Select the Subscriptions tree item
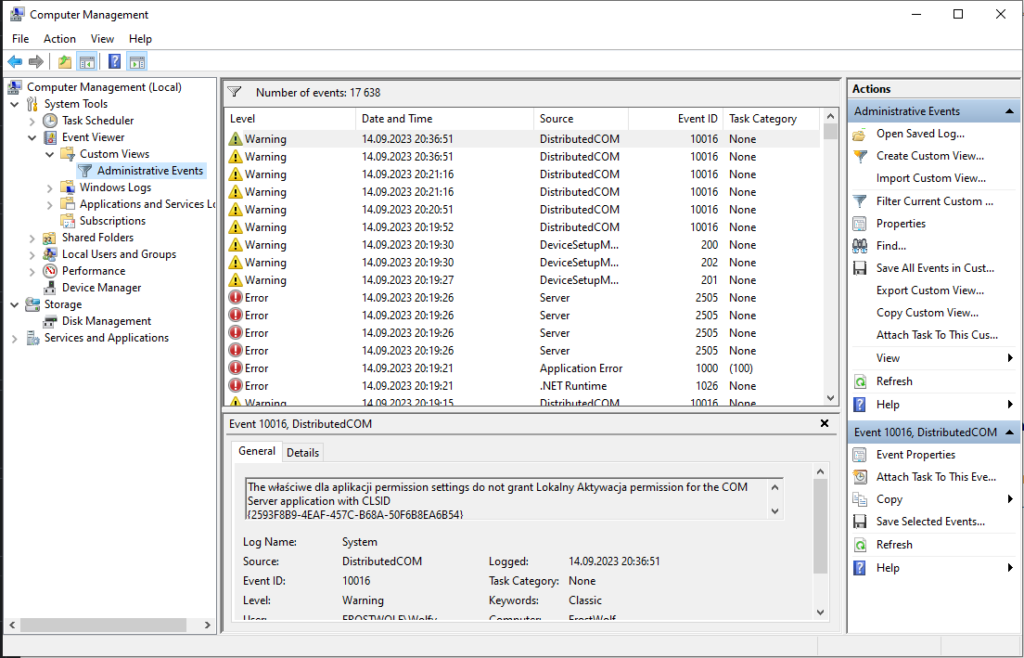The width and height of the screenshot is (1024, 658). click(112, 221)
